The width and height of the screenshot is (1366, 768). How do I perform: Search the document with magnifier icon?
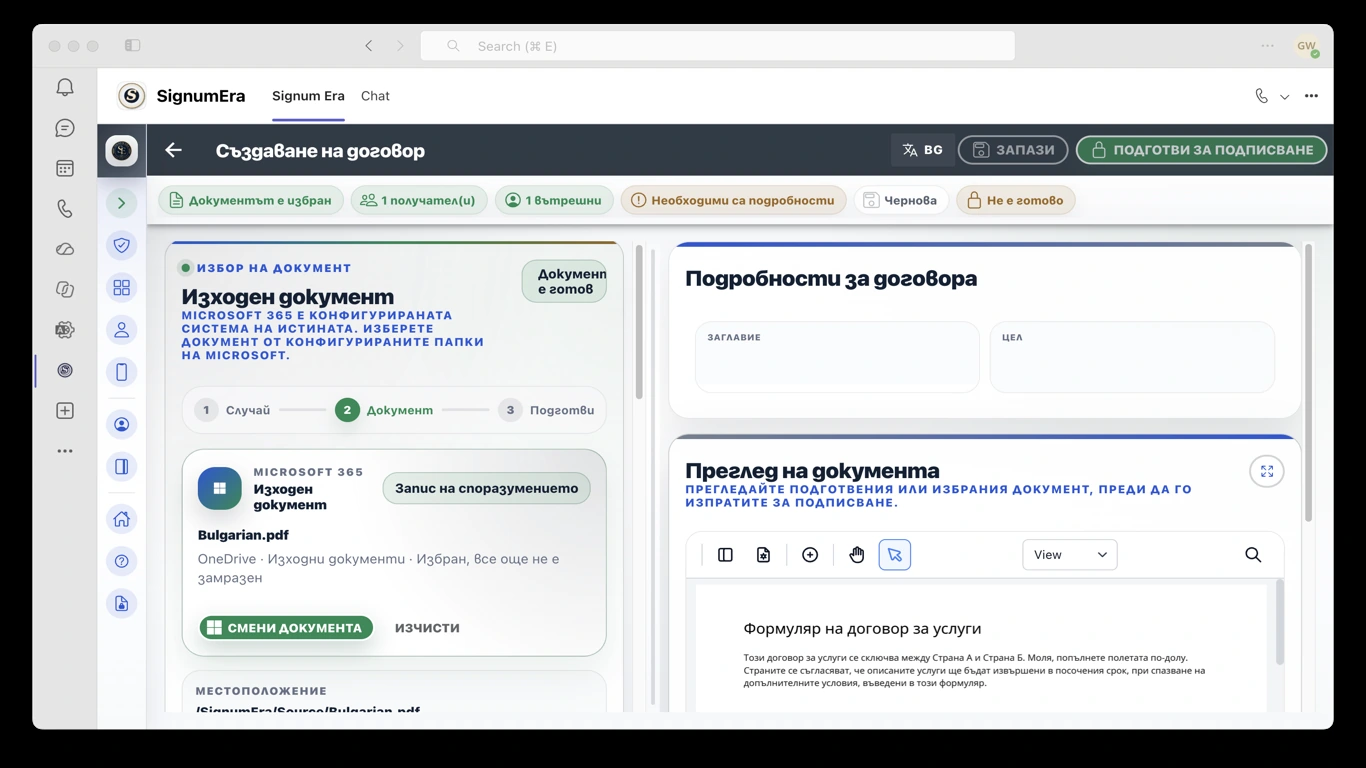[1253, 555]
